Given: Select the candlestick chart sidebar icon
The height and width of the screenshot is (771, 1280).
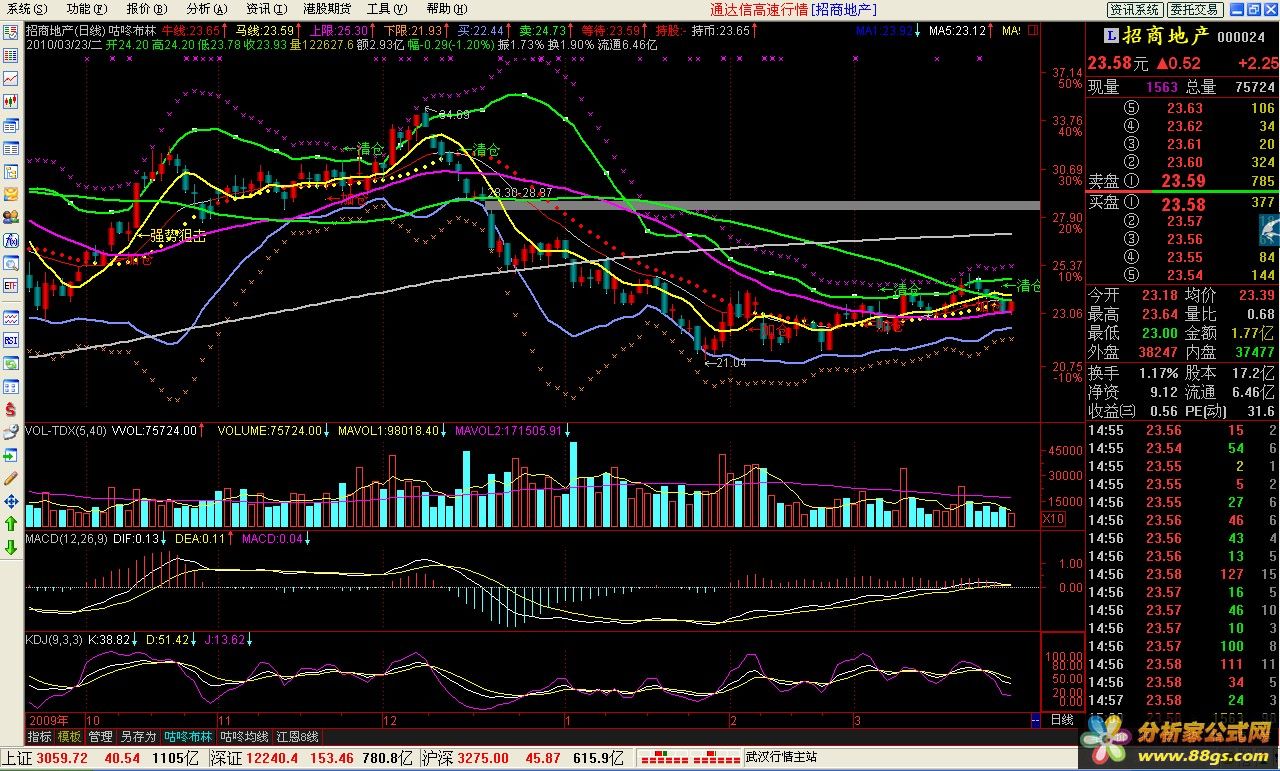Looking at the screenshot, I should 10,101.
